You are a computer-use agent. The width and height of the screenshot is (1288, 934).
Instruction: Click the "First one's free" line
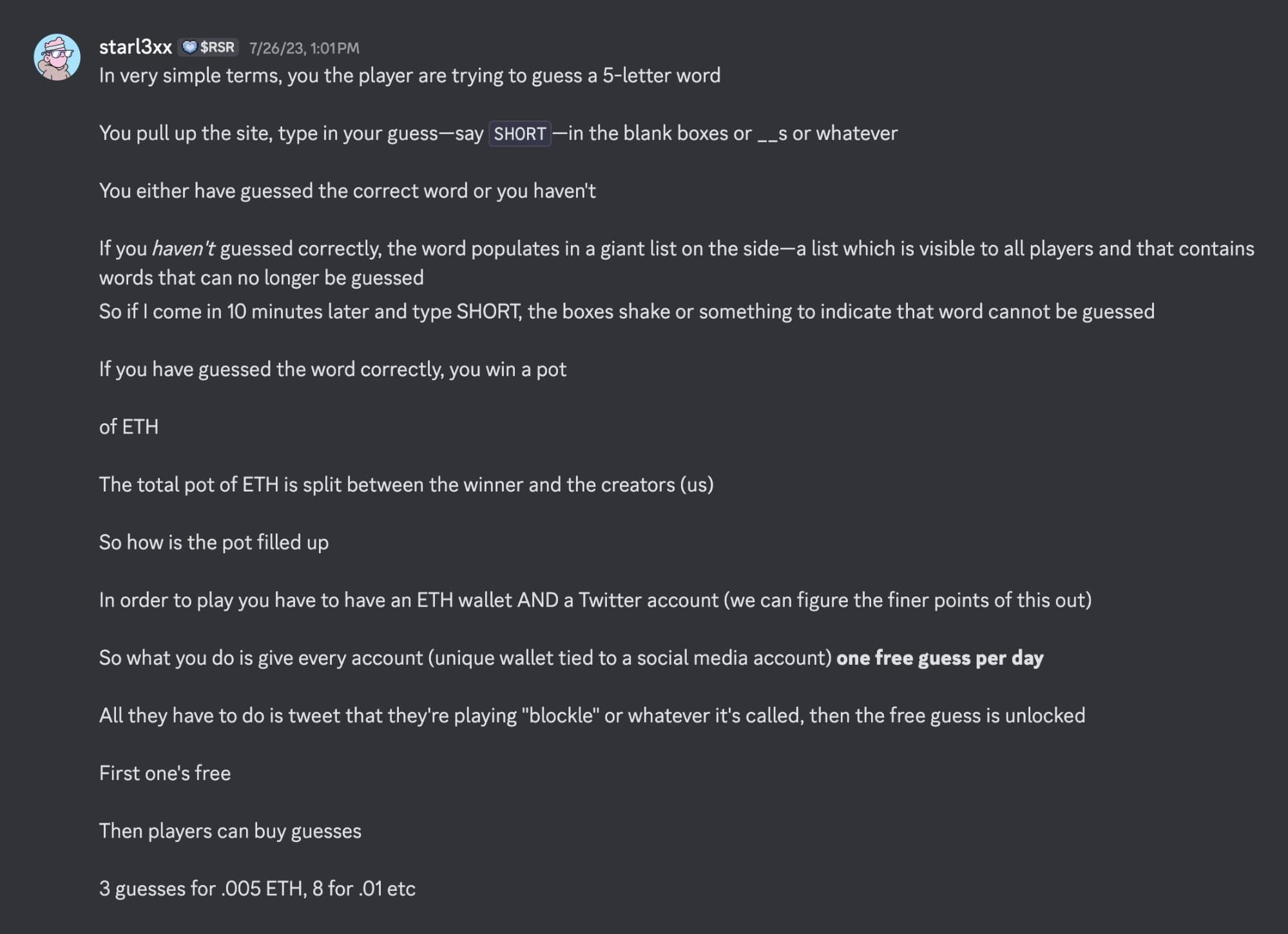click(x=165, y=773)
